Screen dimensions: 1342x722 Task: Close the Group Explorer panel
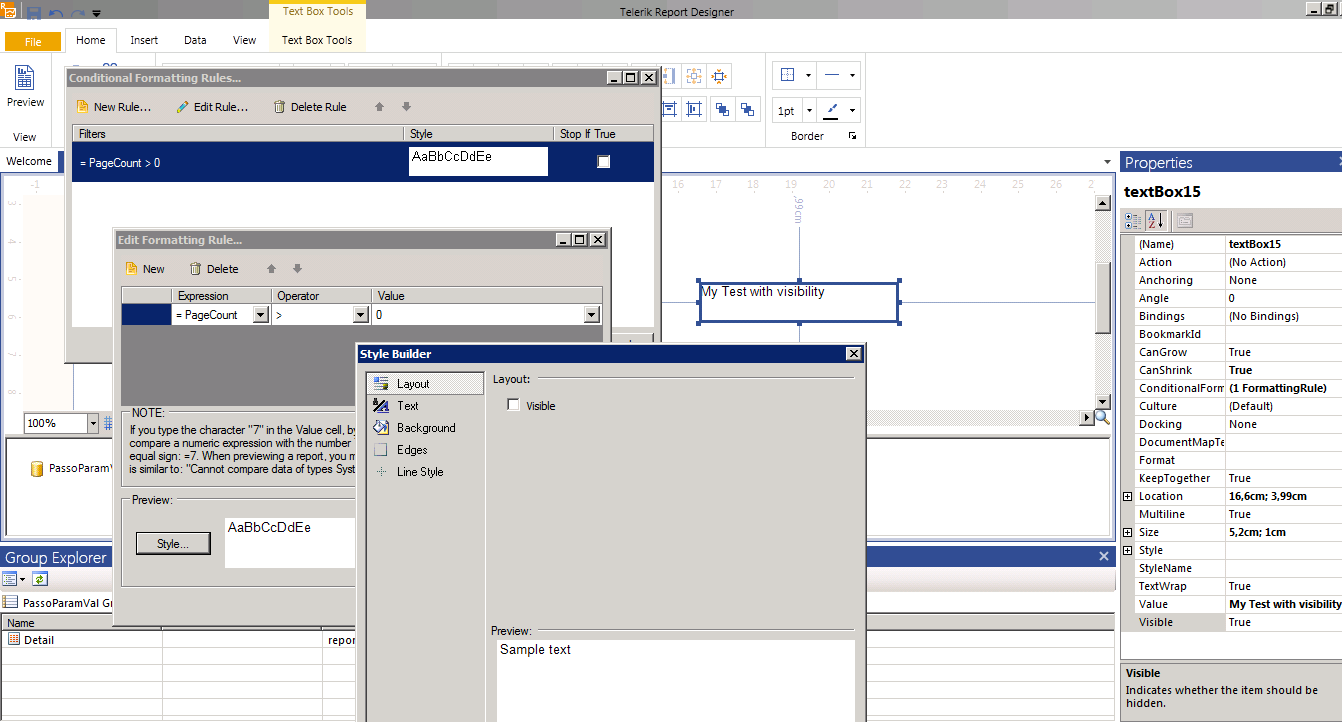(x=1104, y=556)
